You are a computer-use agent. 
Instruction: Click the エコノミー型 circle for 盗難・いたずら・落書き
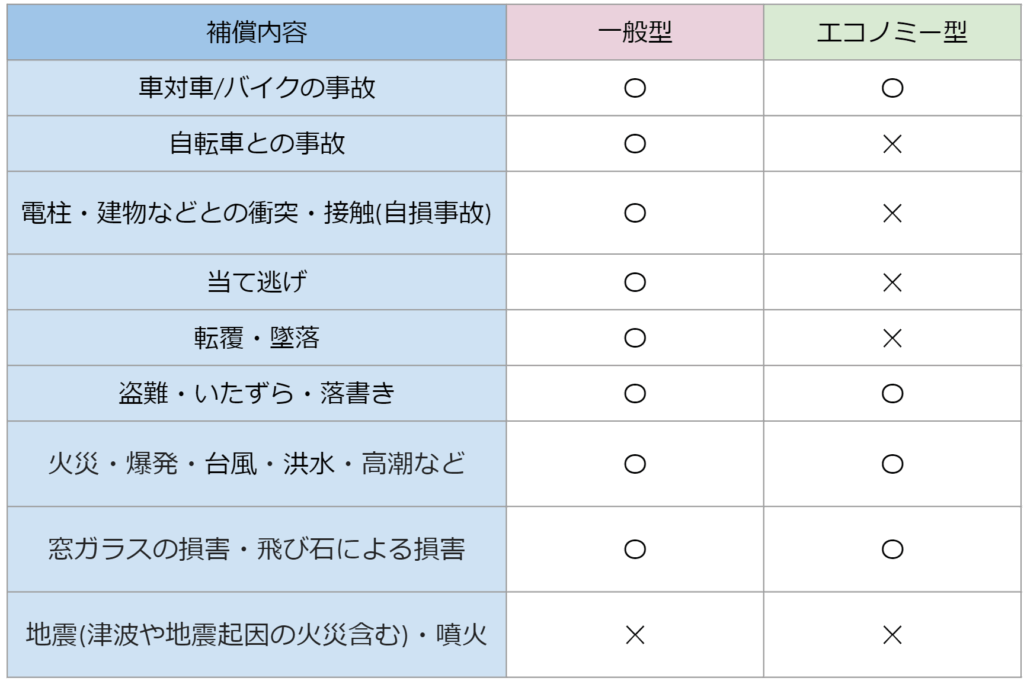coord(893,394)
